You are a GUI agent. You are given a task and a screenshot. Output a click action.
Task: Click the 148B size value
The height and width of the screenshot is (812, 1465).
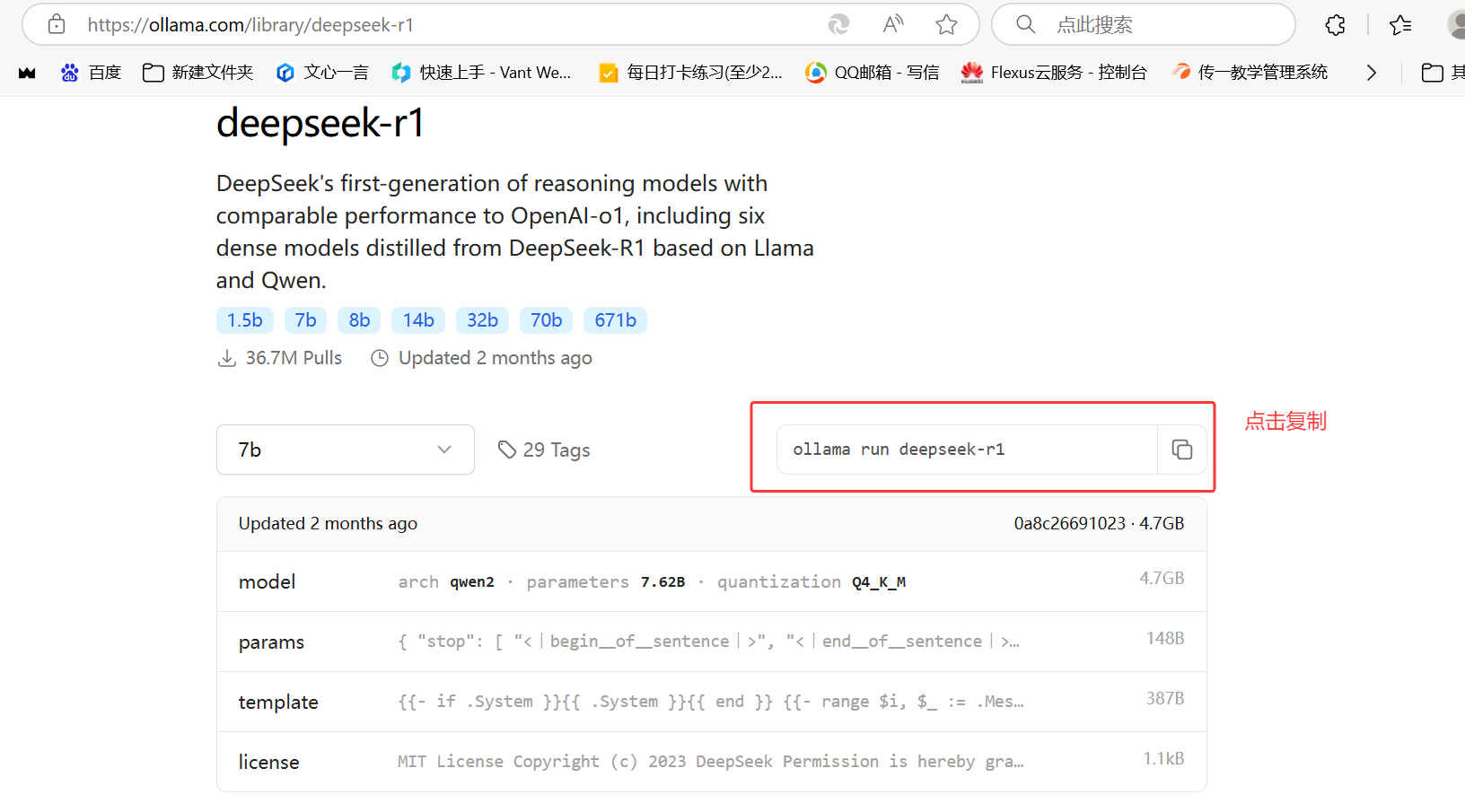tap(1165, 638)
